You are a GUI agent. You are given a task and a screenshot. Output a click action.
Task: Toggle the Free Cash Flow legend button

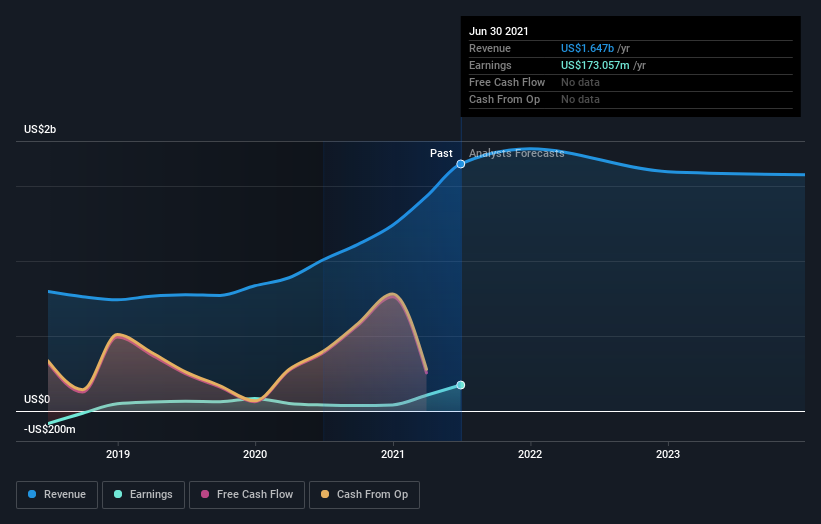[247, 495]
